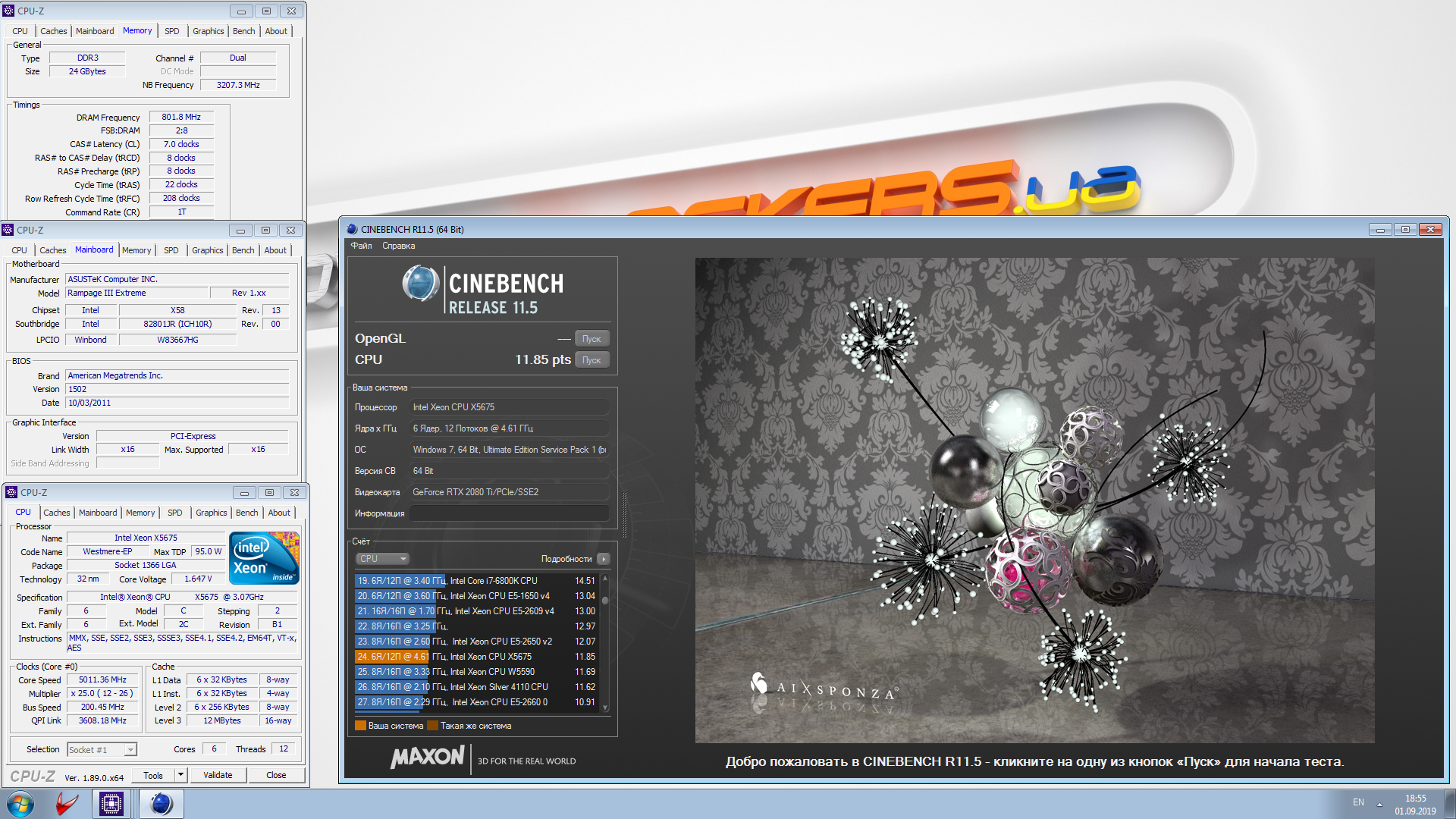Open Graphics tab in CPU-Z Memory window
1456x819 pixels.
(x=208, y=31)
